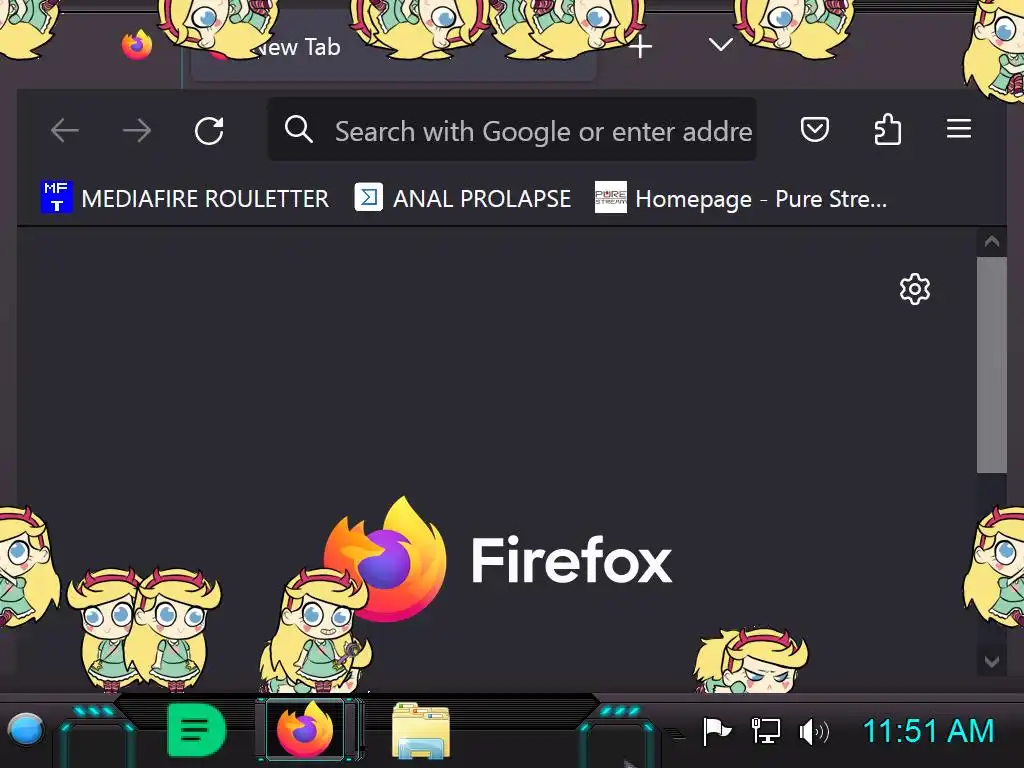Image resolution: width=1024 pixels, height=768 pixels.
Task: Open the Action Center flag icon
Action: (716, 730)
